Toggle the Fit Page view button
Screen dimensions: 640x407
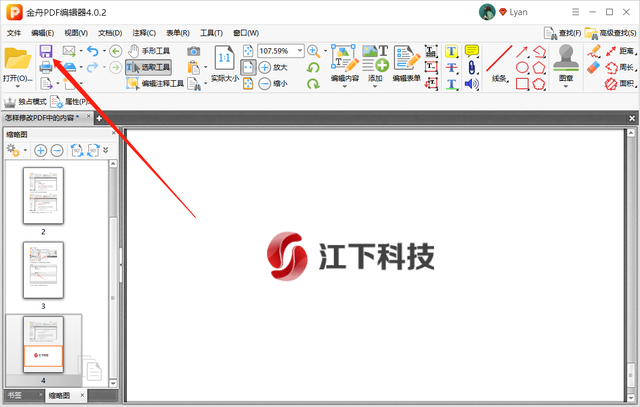point(248,67)
